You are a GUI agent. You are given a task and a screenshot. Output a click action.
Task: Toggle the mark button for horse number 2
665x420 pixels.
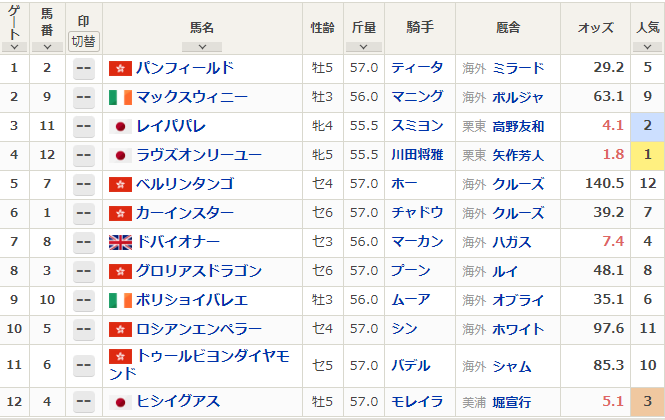tap(84, 68)
